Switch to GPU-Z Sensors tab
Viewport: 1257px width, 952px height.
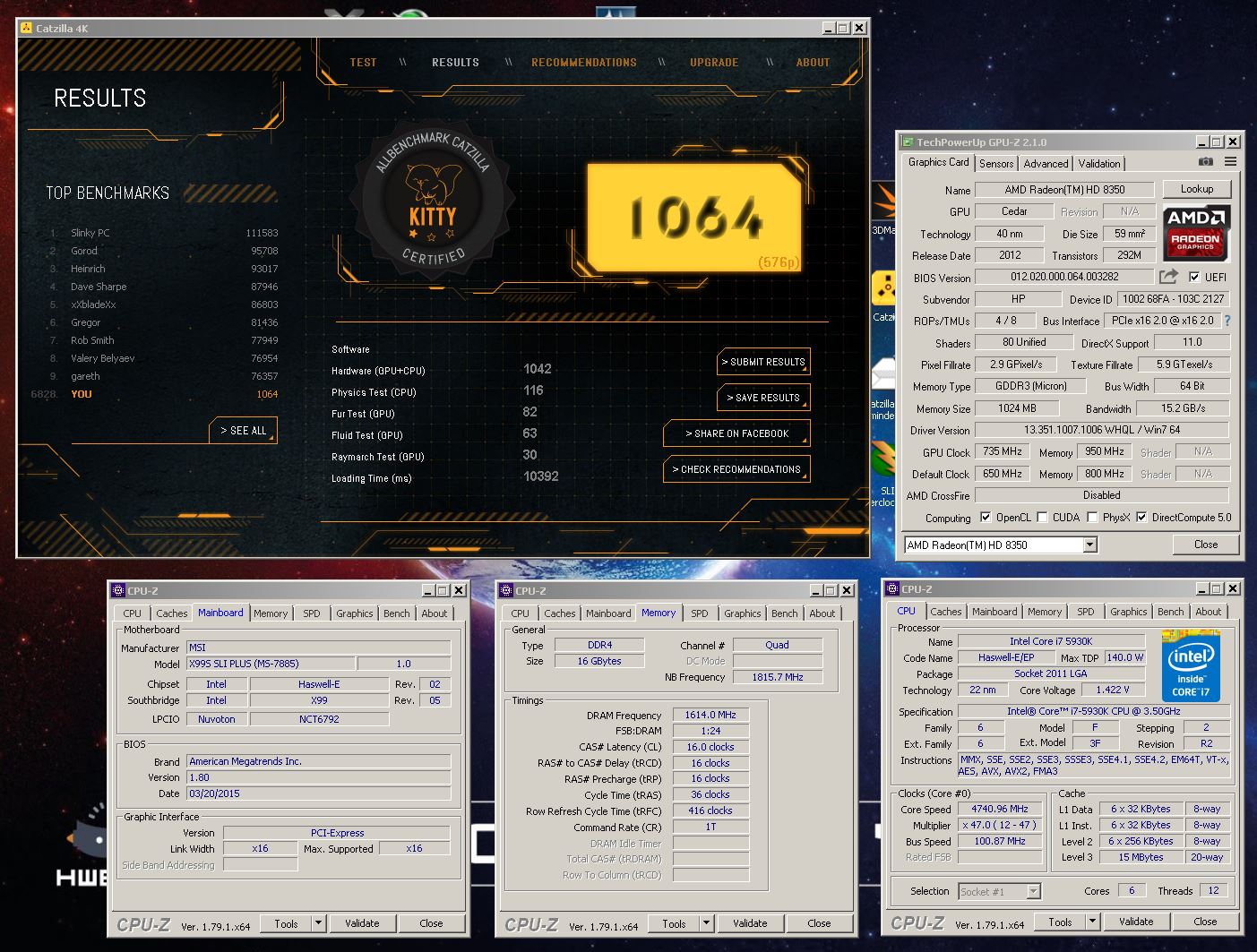(x=996, y=164)
